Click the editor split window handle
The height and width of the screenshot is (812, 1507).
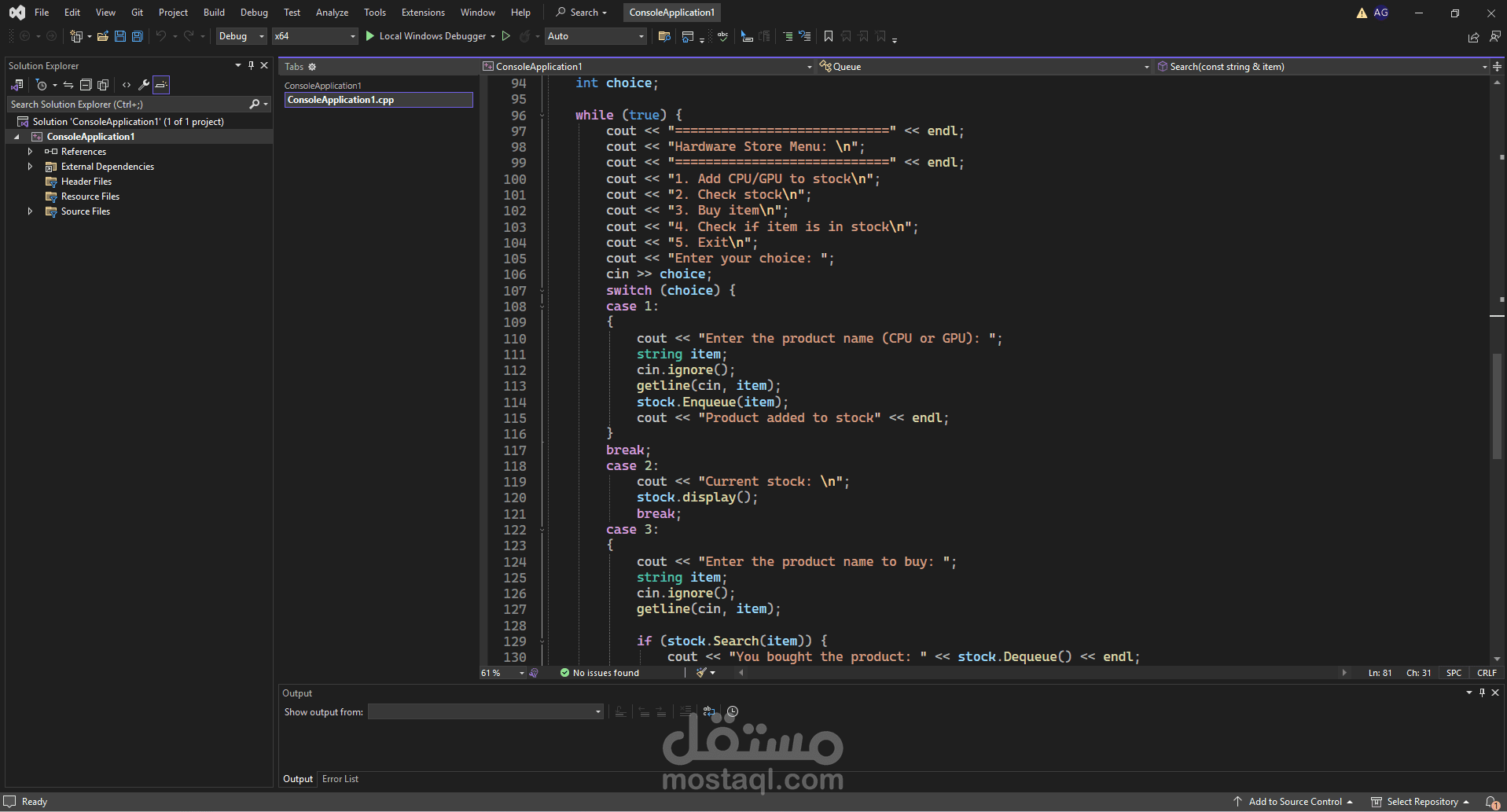click(1497, 67)
